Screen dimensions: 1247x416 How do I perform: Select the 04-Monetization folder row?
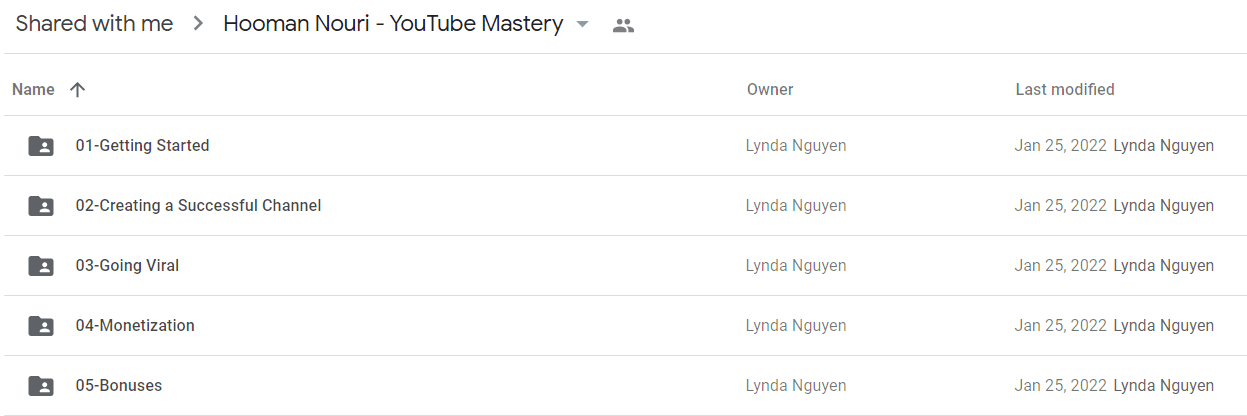pyautogui.click(x=623, y=326)
